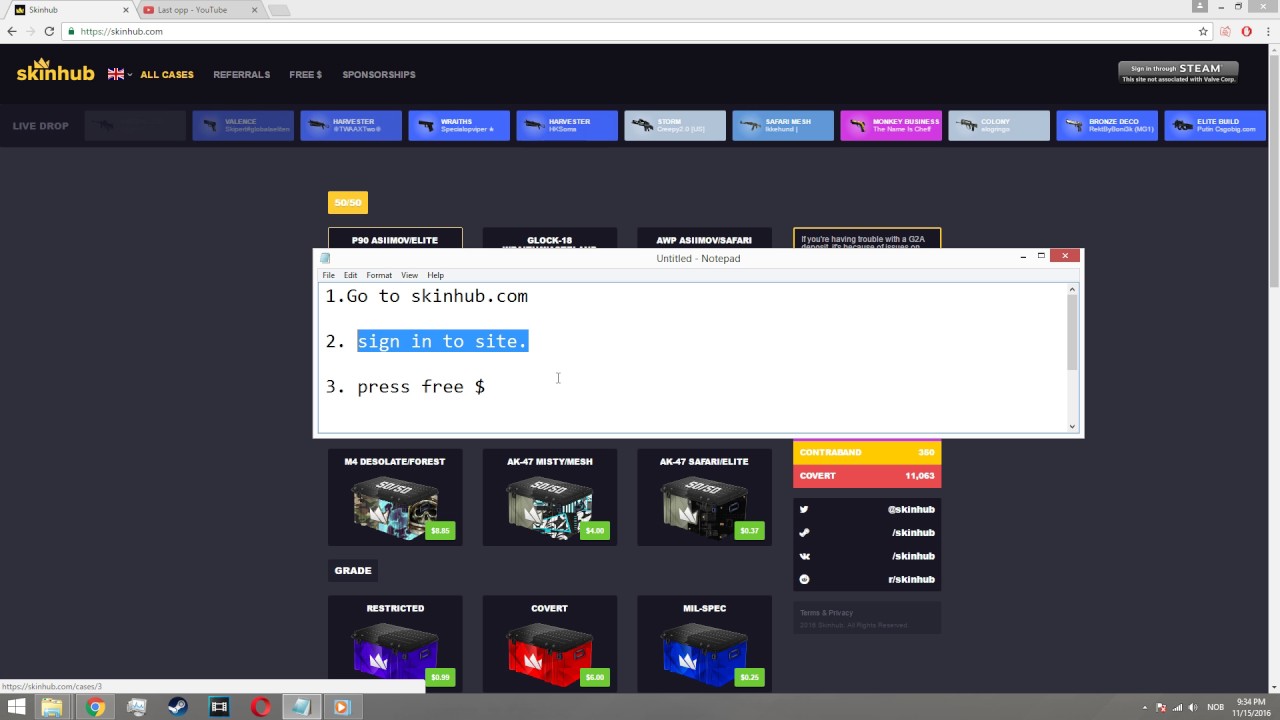This screenshot has width=1280, height=720.
Task: Click the yellow 50/50 category tag
Action: 348,203
